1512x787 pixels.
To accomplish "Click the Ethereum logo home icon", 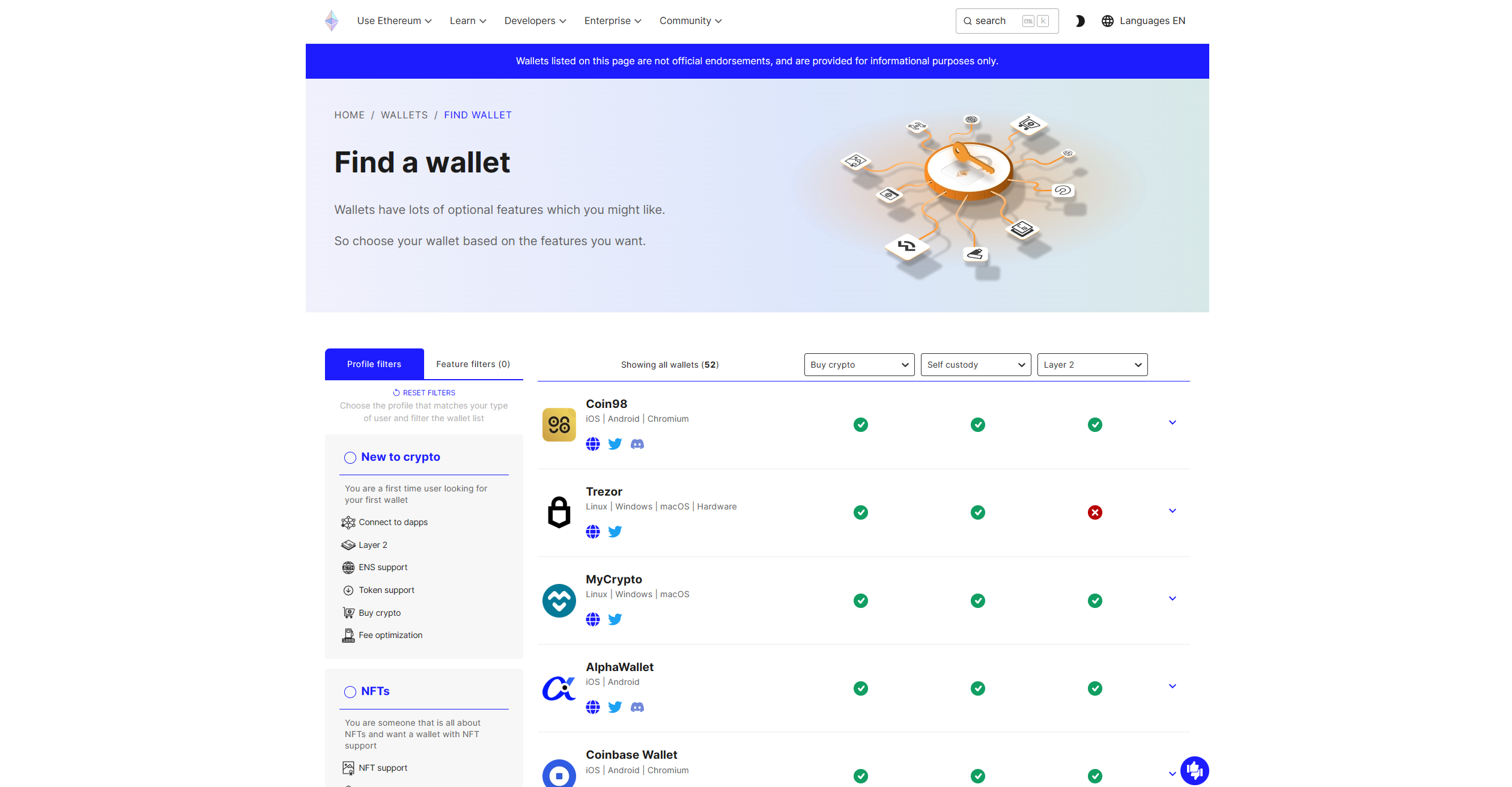I will (x=331, y=21).
